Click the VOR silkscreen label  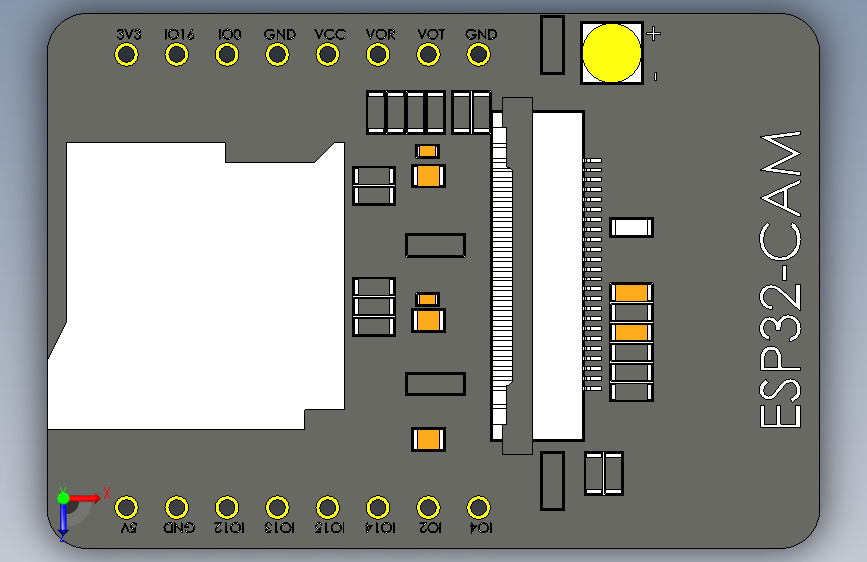pos(380,34)
